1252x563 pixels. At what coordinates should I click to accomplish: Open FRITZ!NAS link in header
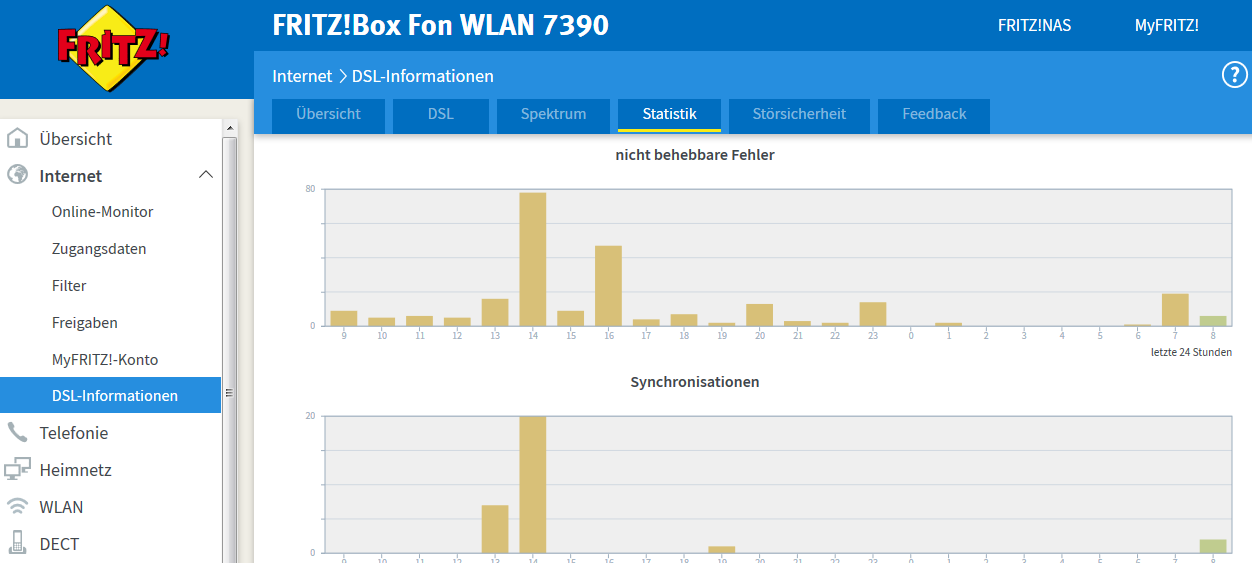1034,26
